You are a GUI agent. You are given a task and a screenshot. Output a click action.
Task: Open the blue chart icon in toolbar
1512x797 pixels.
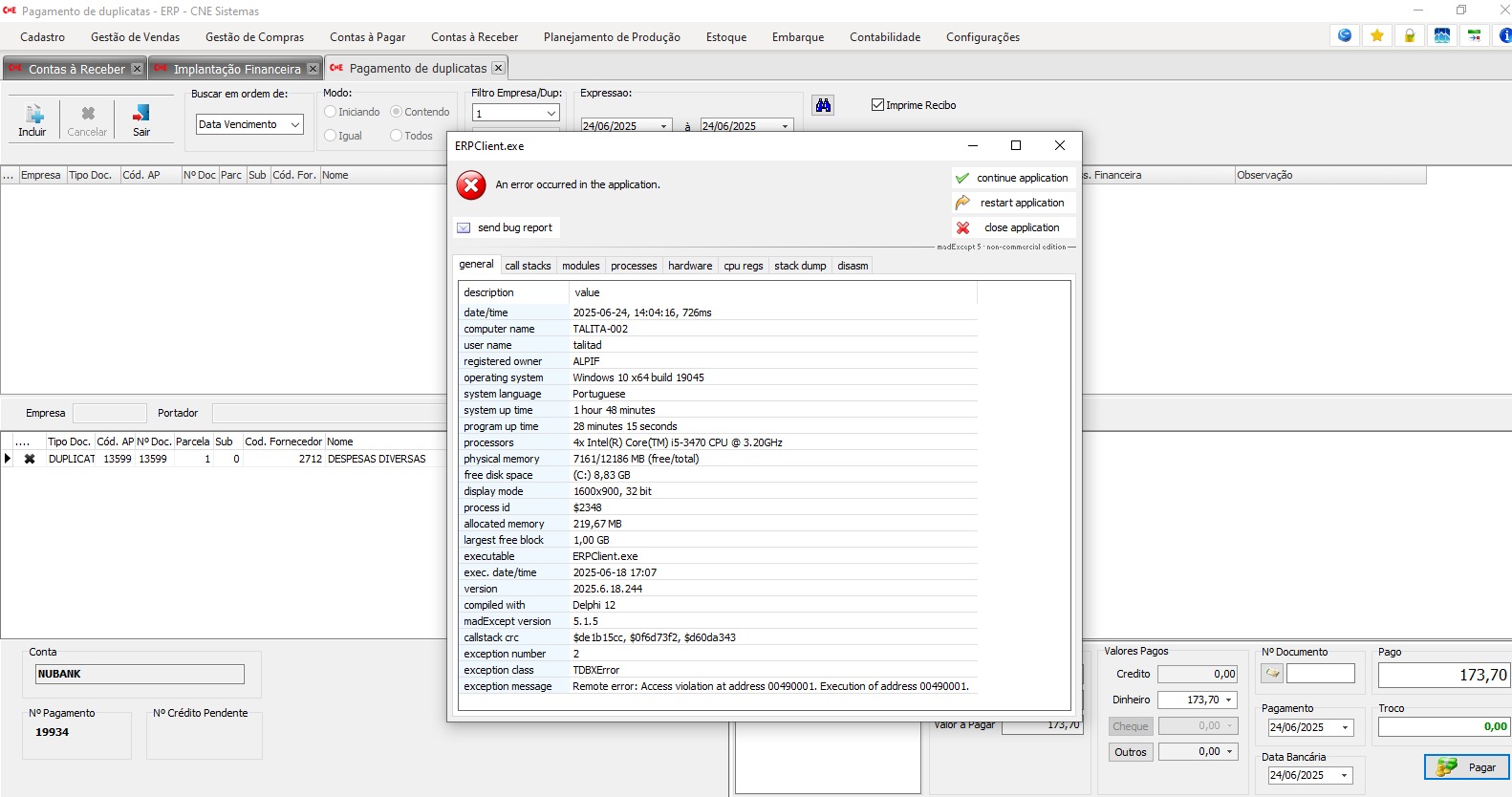[1442, 35]
